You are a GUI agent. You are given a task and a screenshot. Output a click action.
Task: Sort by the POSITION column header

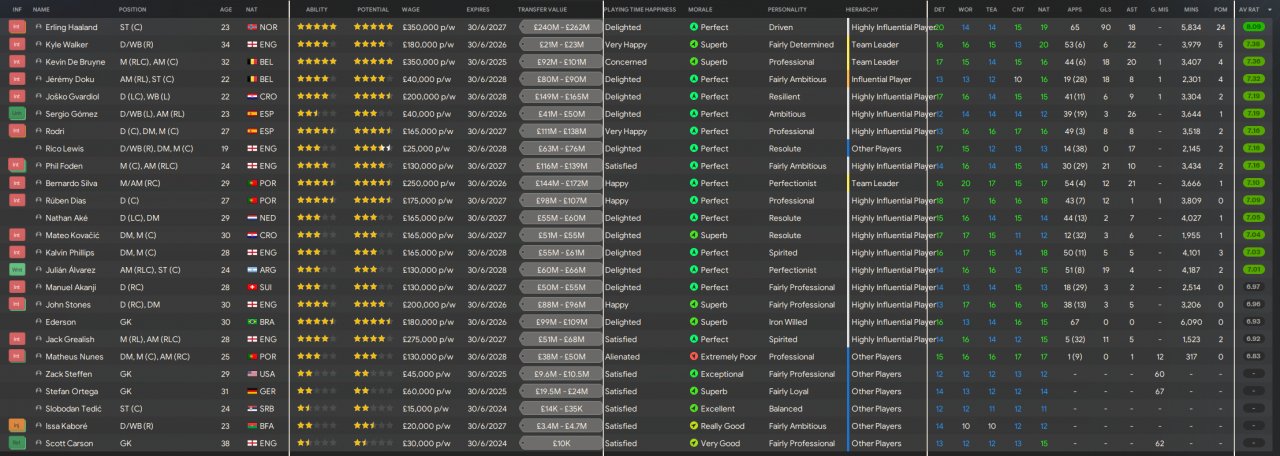pyautogui.click(x=132, y=9)
